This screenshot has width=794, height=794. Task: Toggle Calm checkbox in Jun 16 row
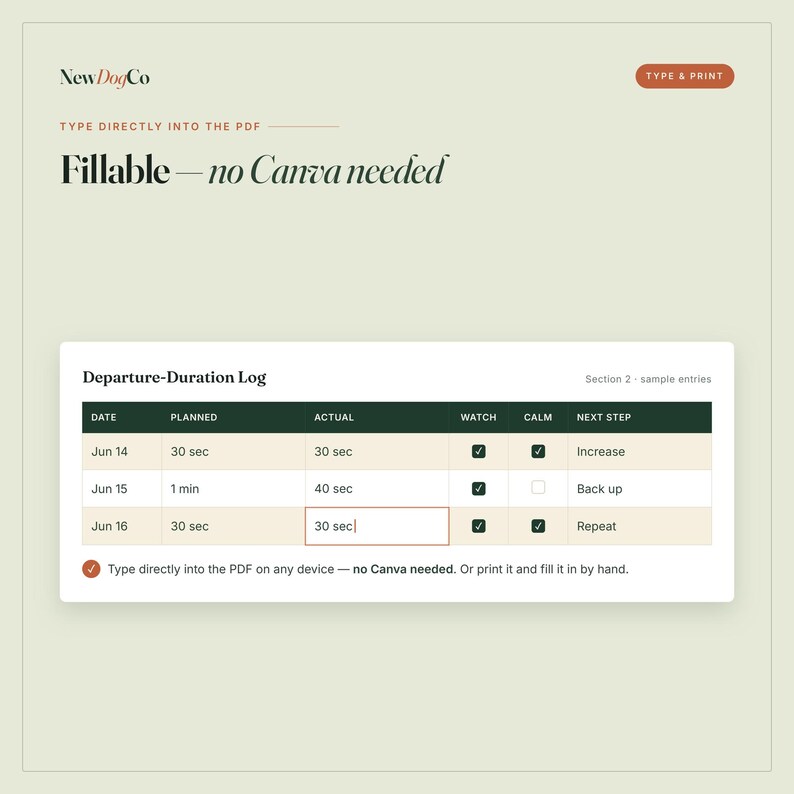coord(538,526)
